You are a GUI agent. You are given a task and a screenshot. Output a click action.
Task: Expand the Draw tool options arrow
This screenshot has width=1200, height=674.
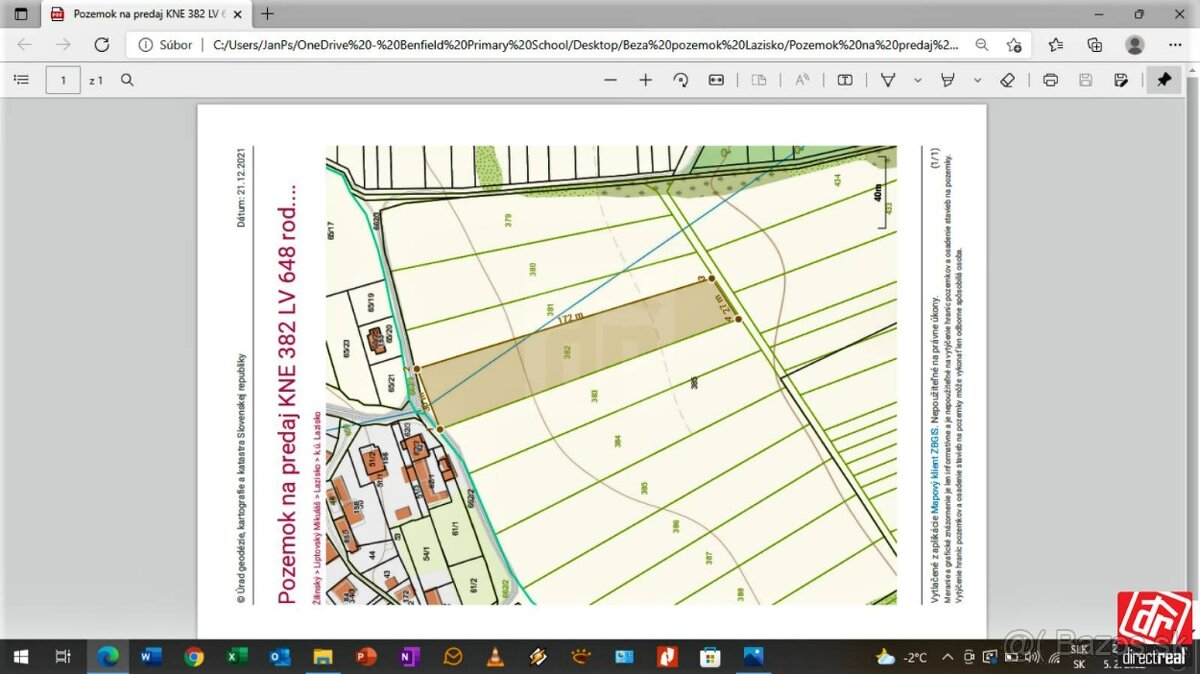click(916, 80)
